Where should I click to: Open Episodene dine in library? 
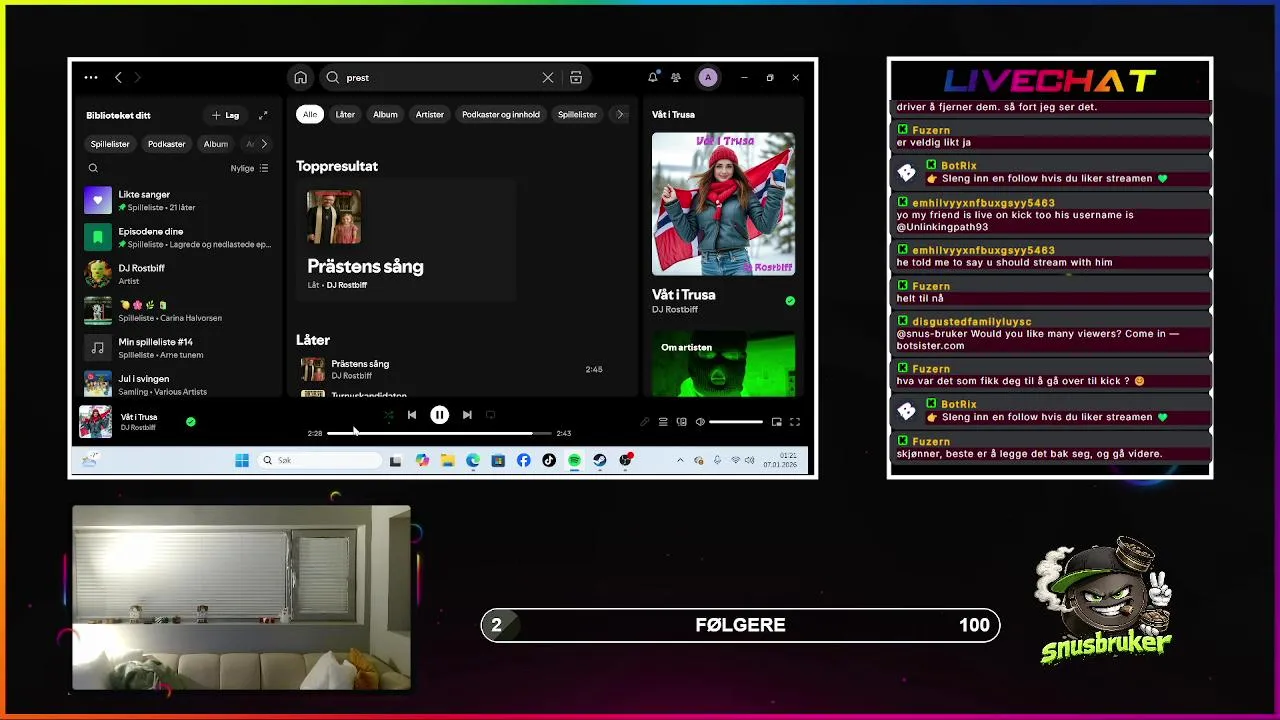pyautogui.click(x=179, y=237)
